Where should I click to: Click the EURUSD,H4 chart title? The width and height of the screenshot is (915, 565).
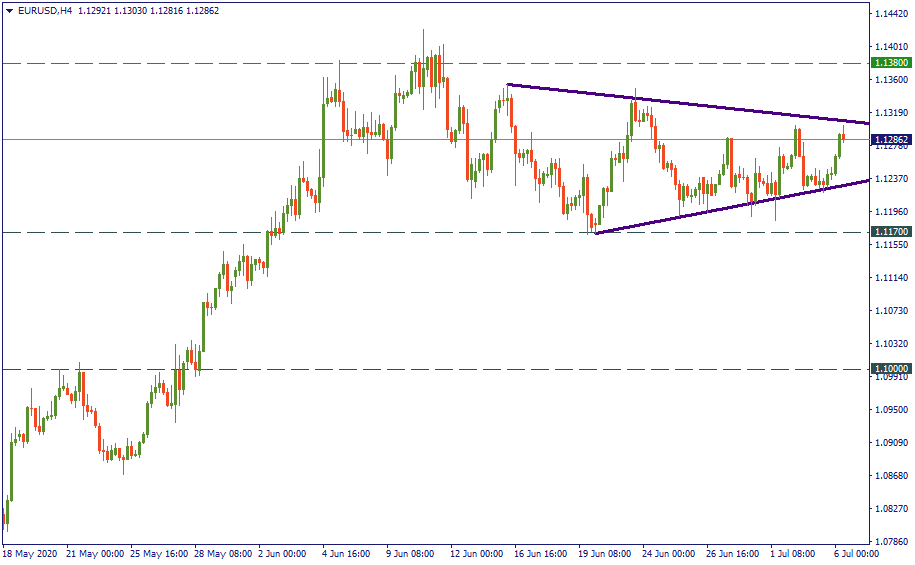coord(46,11)
